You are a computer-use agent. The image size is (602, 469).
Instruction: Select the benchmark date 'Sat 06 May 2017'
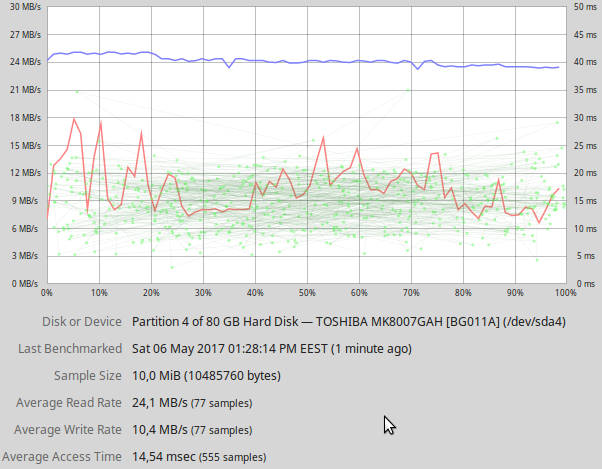click(178, 349)
